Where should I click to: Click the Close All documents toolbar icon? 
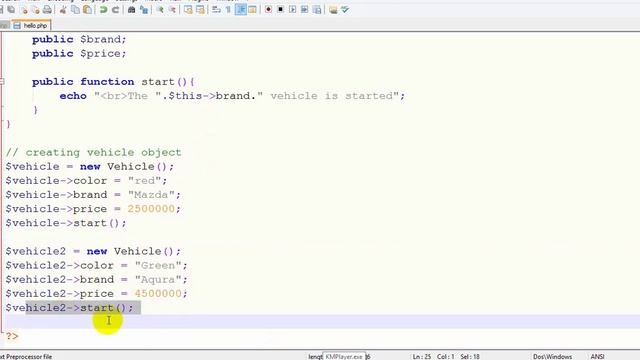tap(36, 9)
